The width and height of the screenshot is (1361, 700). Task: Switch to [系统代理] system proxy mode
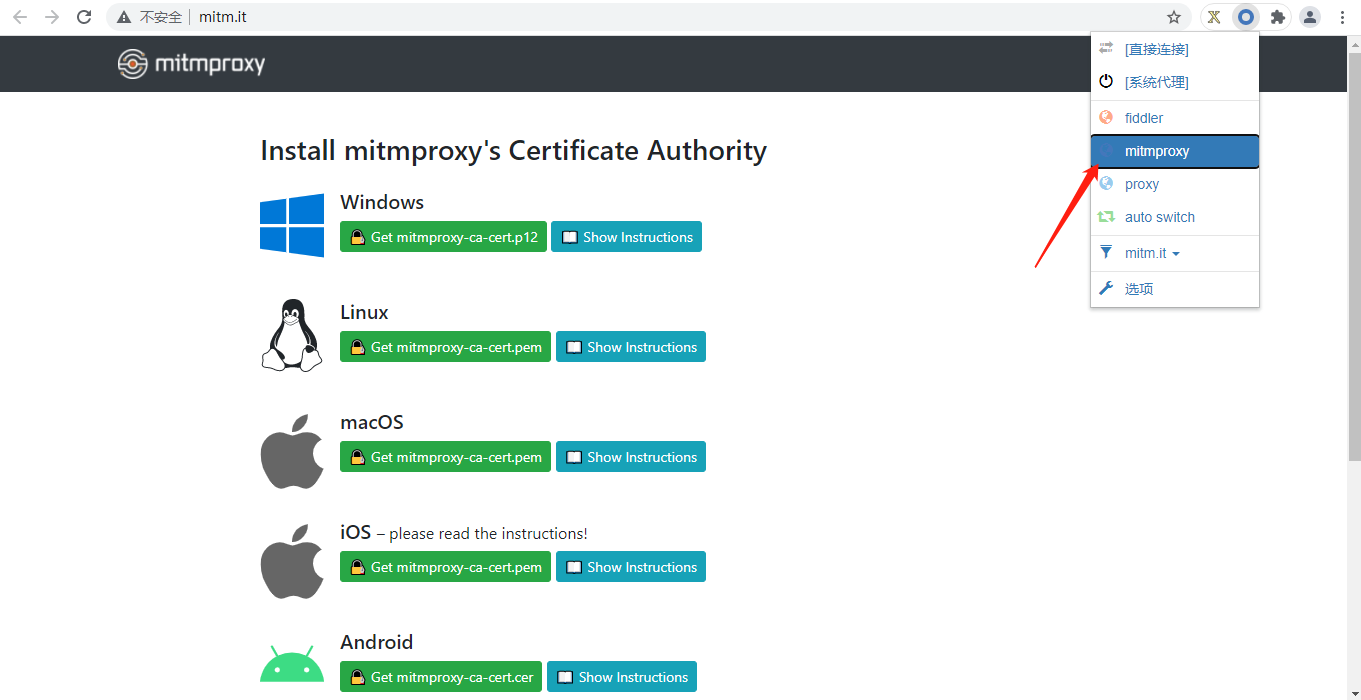coord(1156,81)
